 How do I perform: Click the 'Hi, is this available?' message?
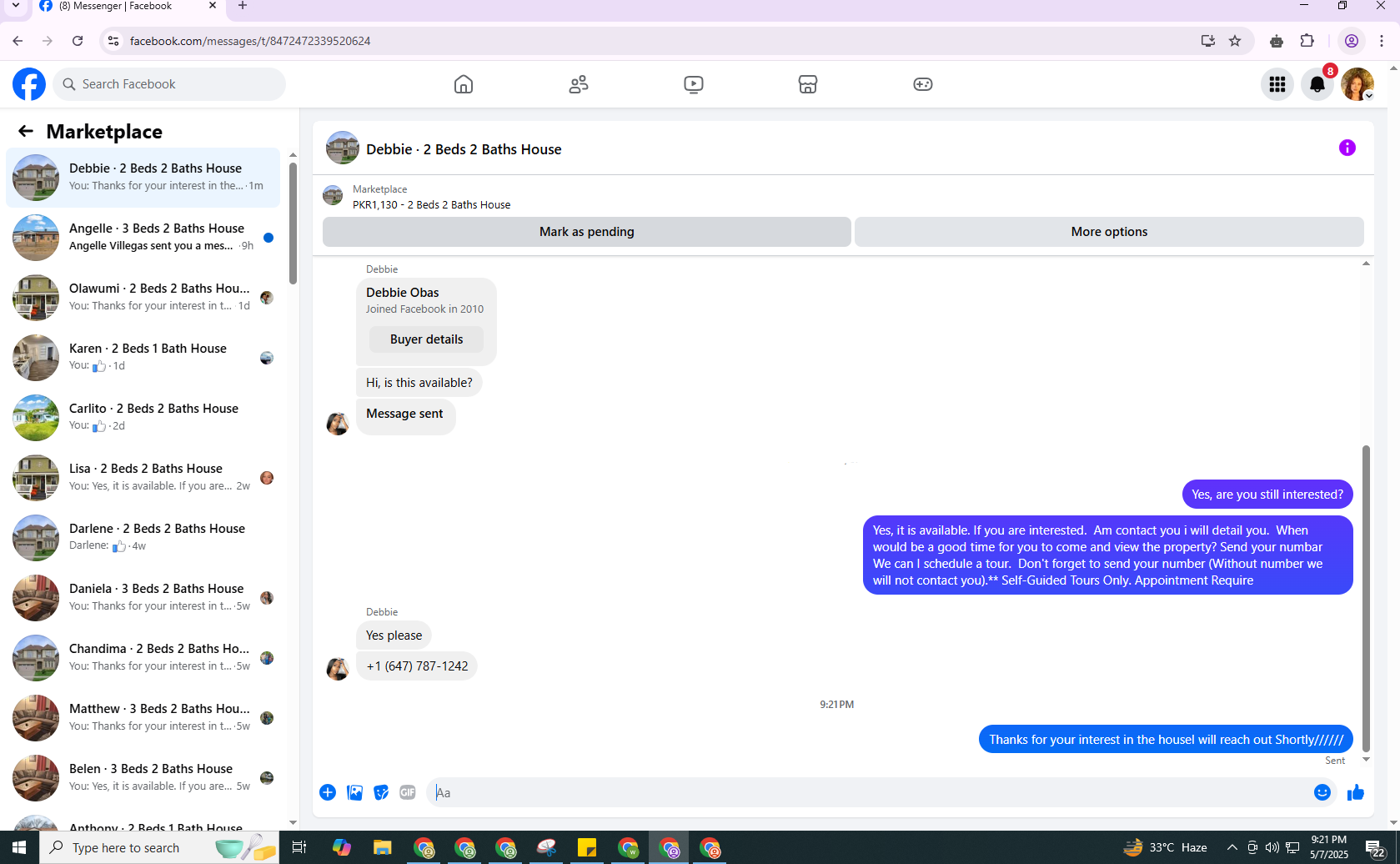419,383
